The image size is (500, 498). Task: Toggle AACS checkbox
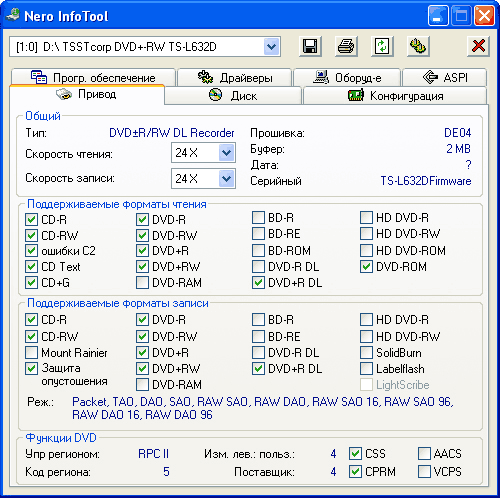424,454
